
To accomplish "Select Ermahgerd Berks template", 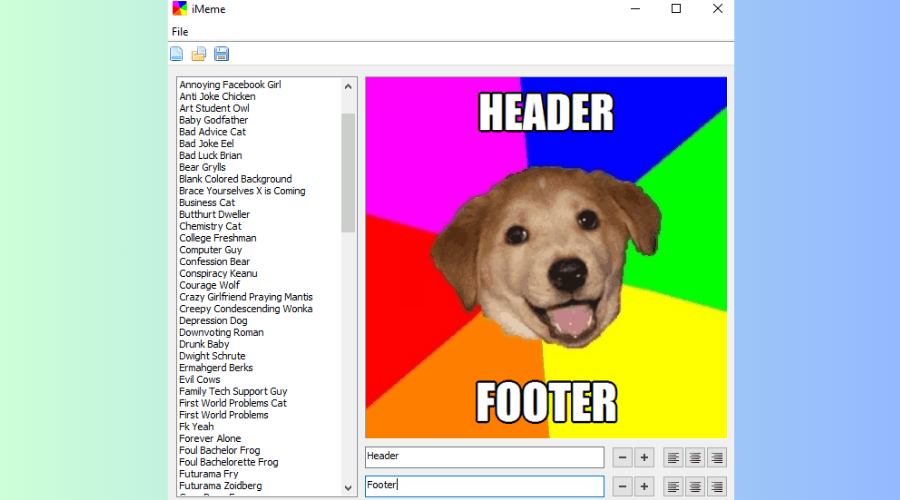I will pyautogui.click(x=216, y=367).
